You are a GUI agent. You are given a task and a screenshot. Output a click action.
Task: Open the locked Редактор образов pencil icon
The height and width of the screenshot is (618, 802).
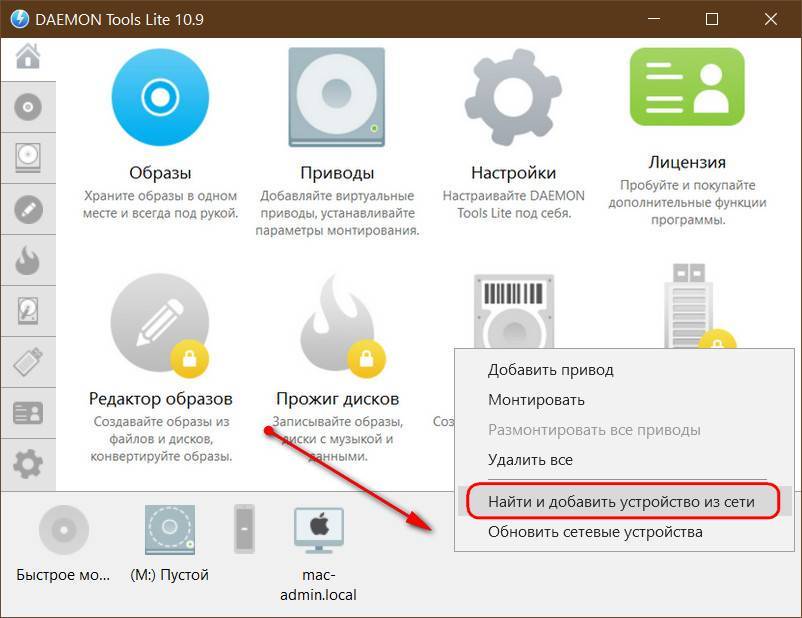[160, 323]
